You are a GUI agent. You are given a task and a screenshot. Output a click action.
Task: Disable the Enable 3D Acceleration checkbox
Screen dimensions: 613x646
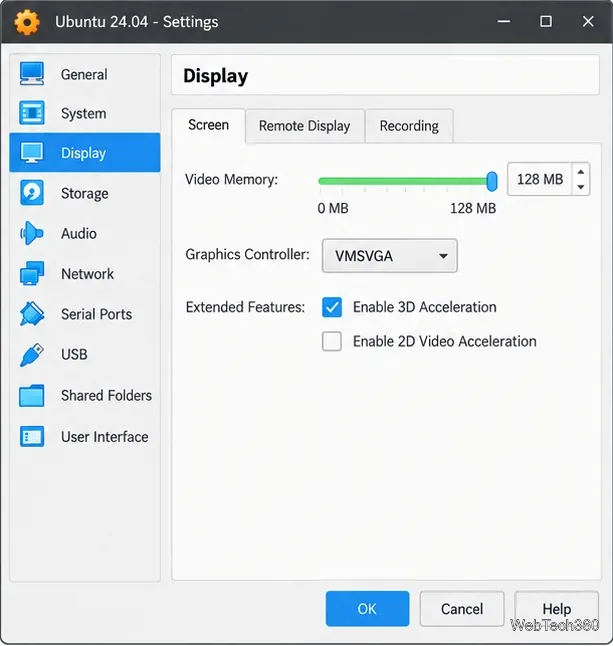point(332,307)
